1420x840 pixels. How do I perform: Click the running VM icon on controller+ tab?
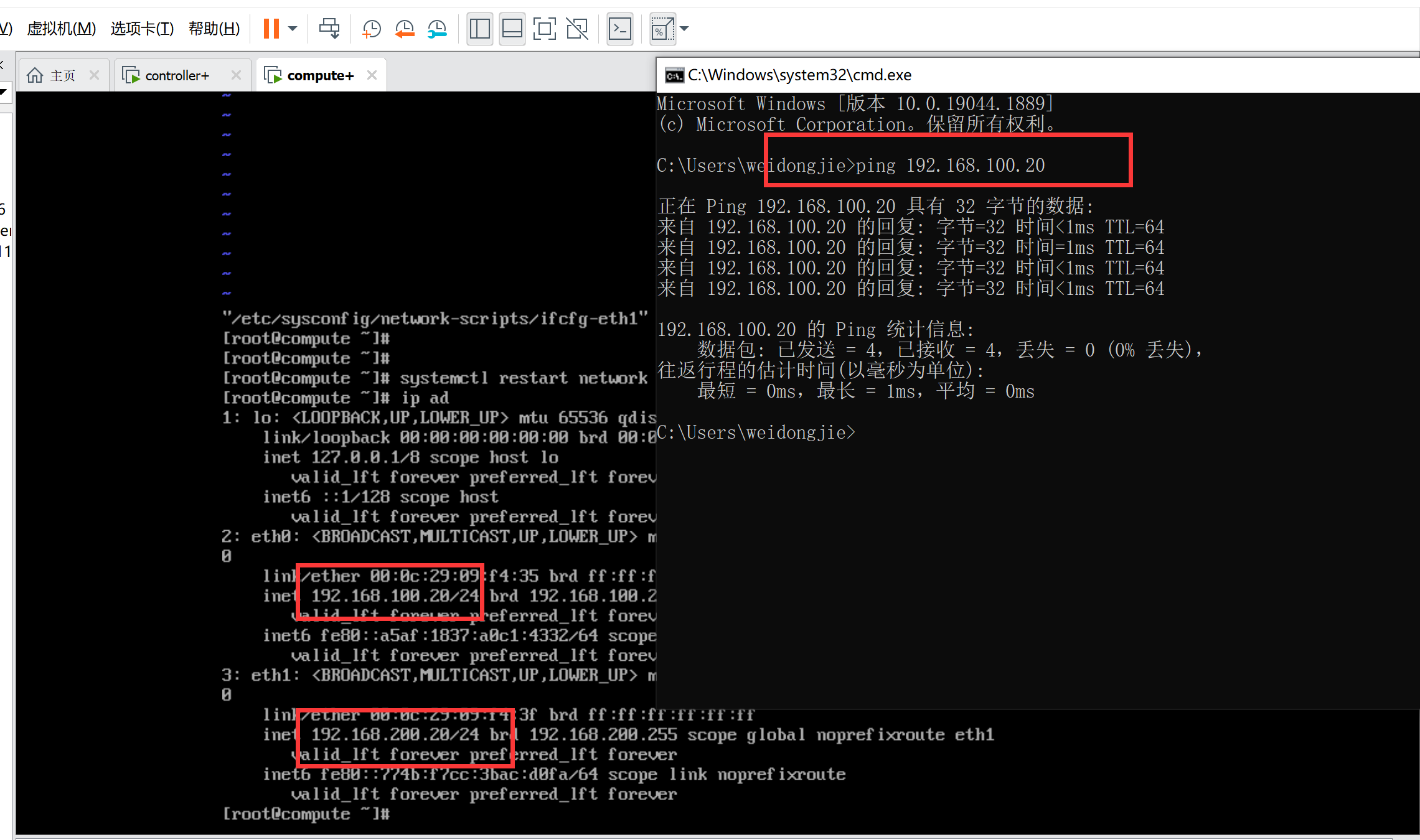[131, 75]
